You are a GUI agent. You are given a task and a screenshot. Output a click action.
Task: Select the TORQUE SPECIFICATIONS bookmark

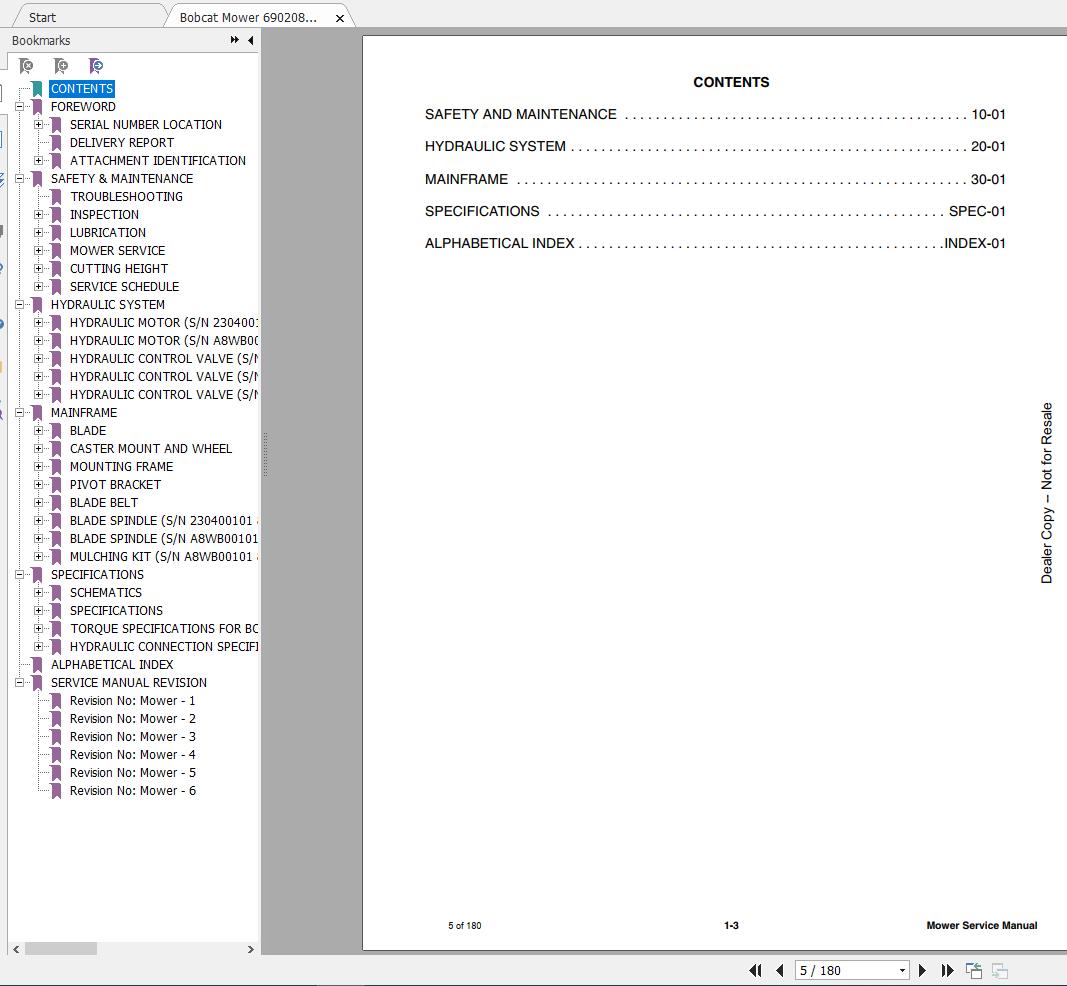coord(163,629)
